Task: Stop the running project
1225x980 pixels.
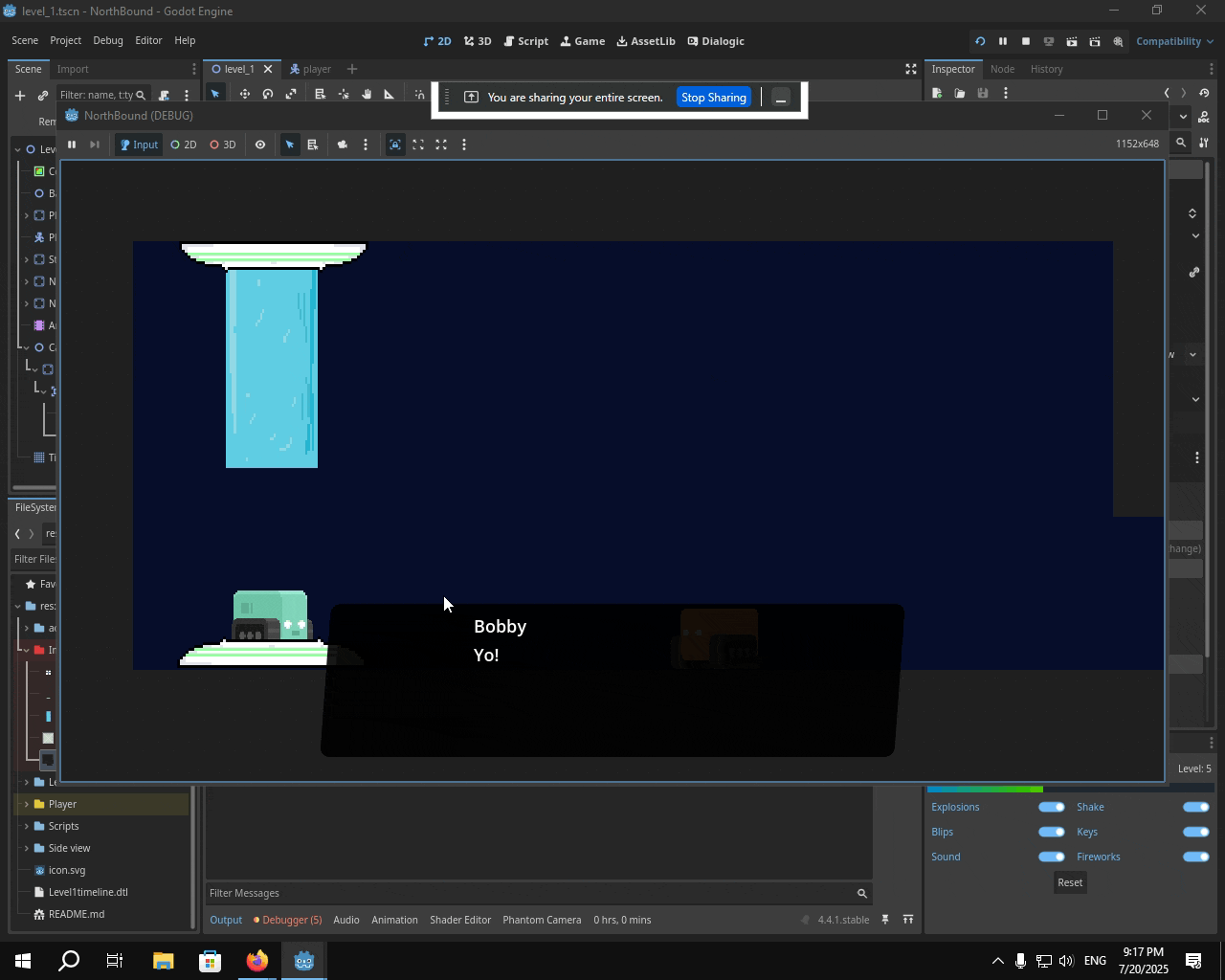Action: (x=1025, y=41)
